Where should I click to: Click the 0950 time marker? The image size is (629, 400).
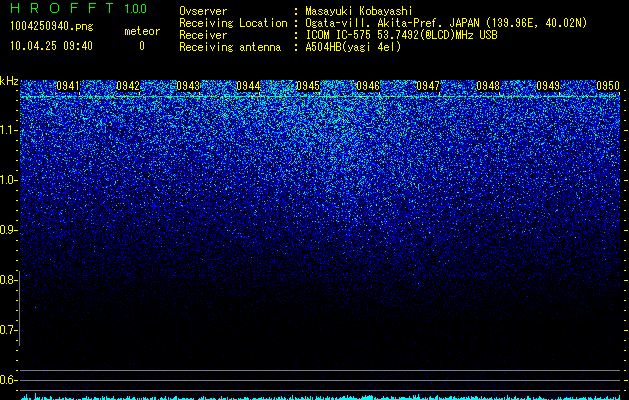tap(608, 85)
